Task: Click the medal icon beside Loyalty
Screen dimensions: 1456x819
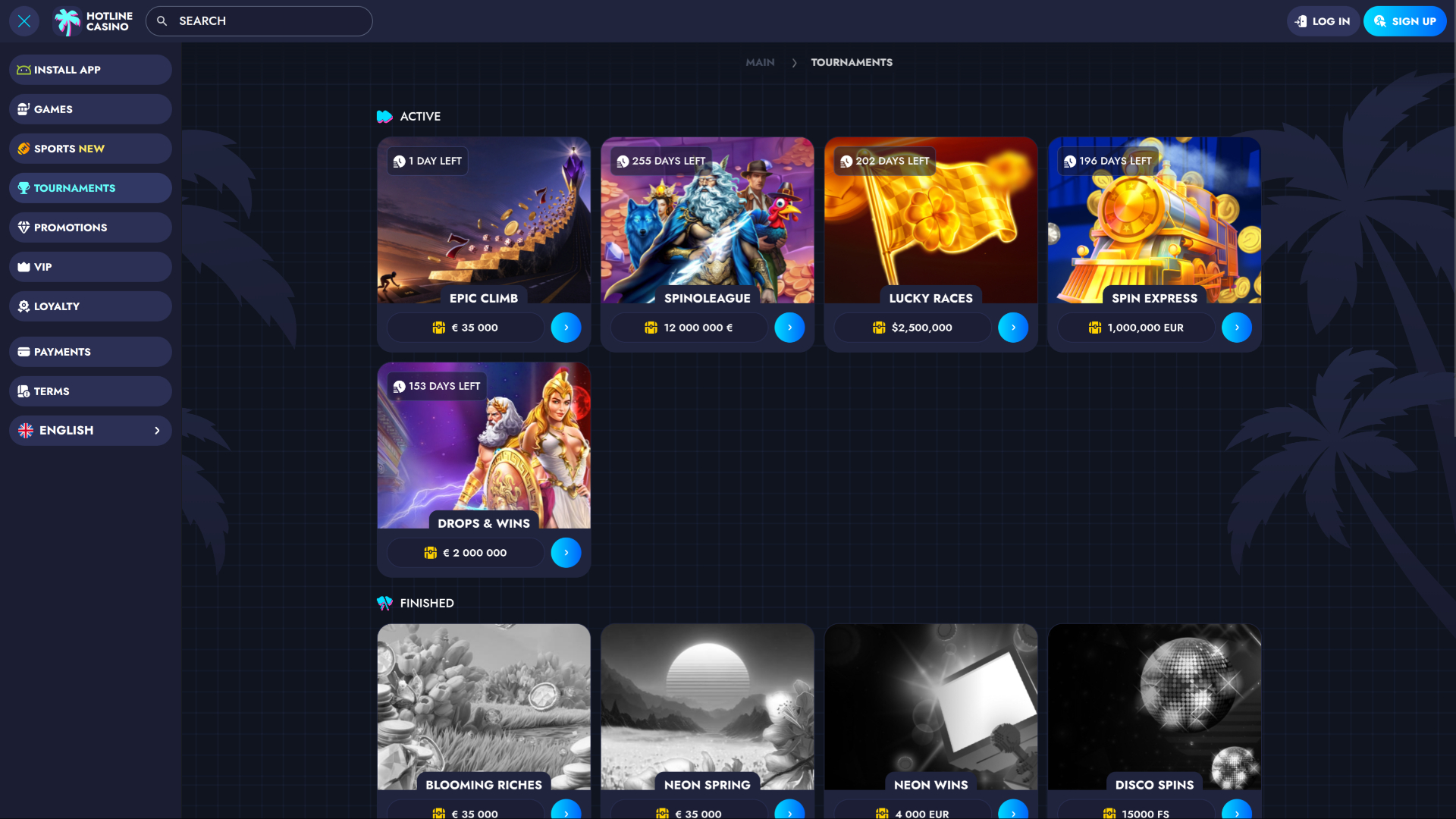Action: click(24, 306)
